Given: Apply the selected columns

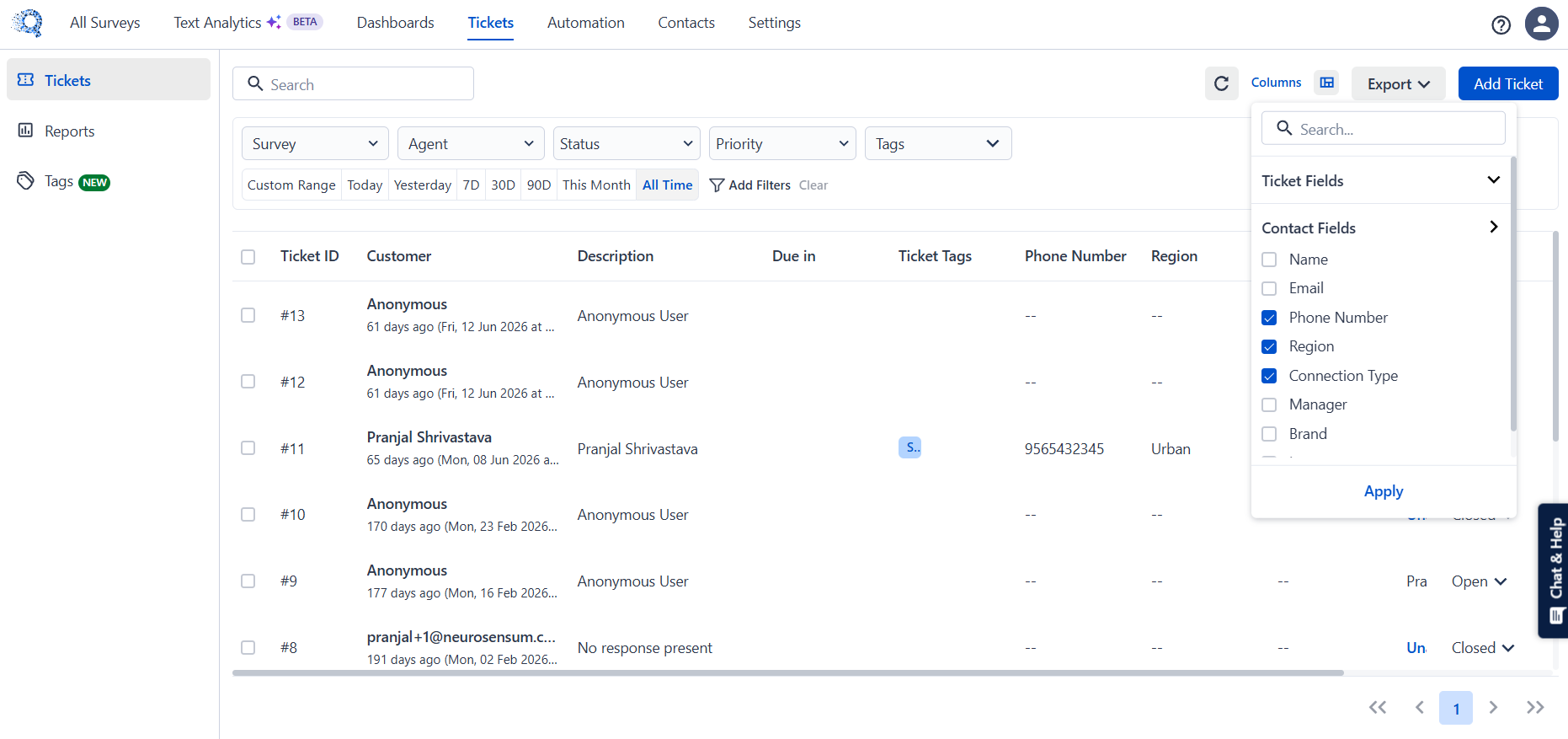Looking at the screenshot, I should coord(1384,491).
